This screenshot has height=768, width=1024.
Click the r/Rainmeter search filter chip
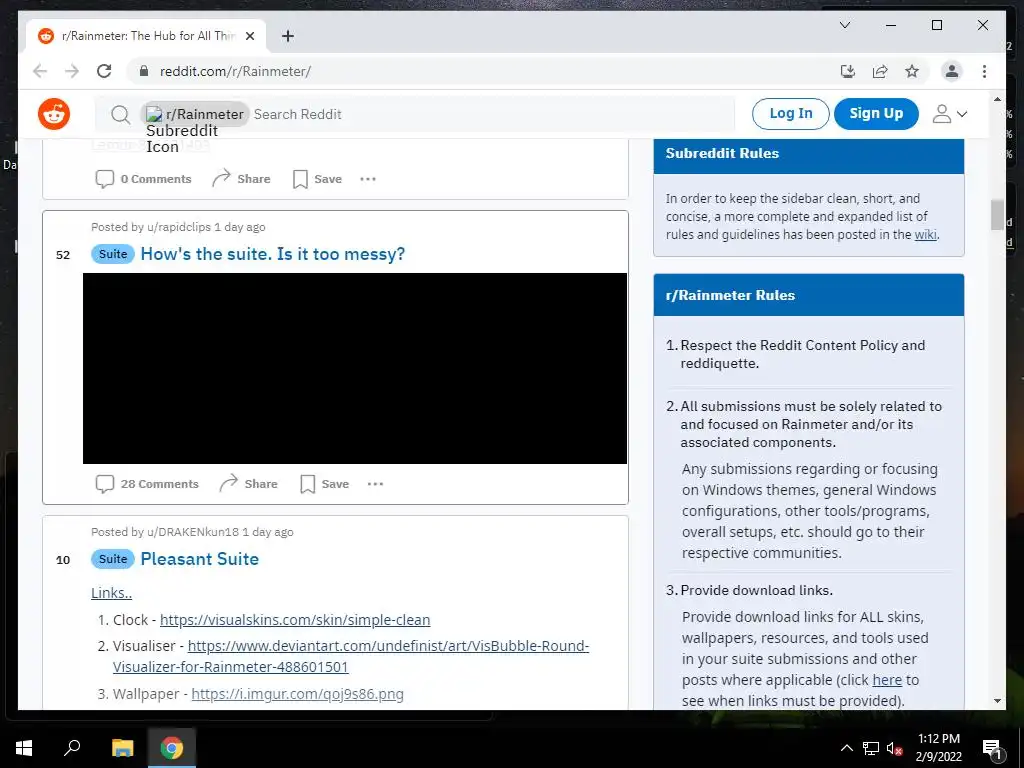tap(195, 114)
